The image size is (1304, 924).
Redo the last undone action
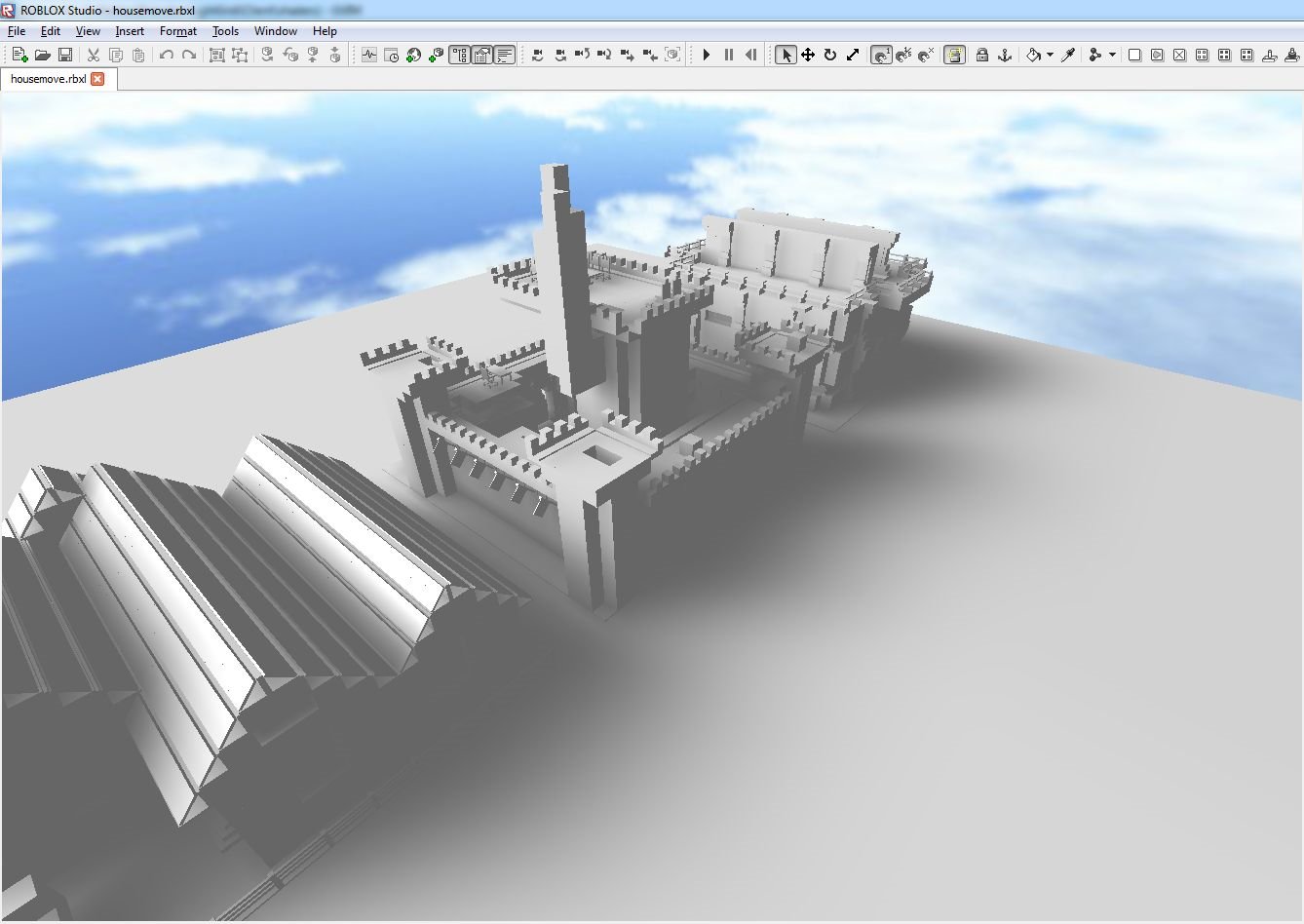[189, 56]
